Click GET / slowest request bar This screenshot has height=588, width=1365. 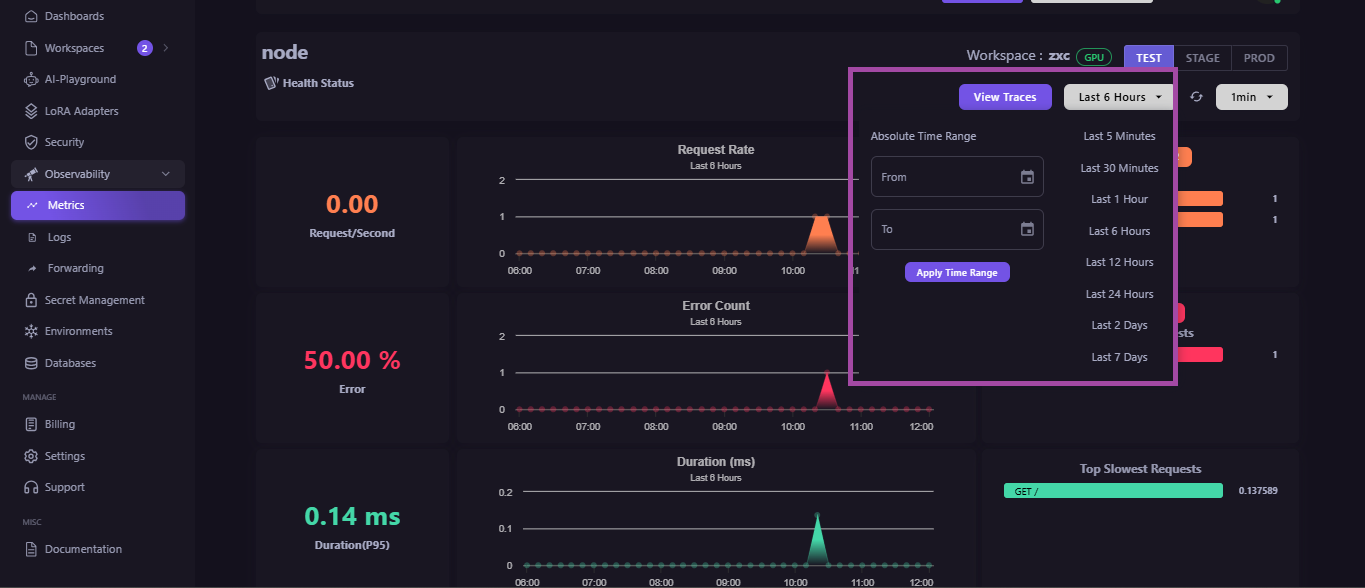pyautogui.click(x=1113, y=491)
